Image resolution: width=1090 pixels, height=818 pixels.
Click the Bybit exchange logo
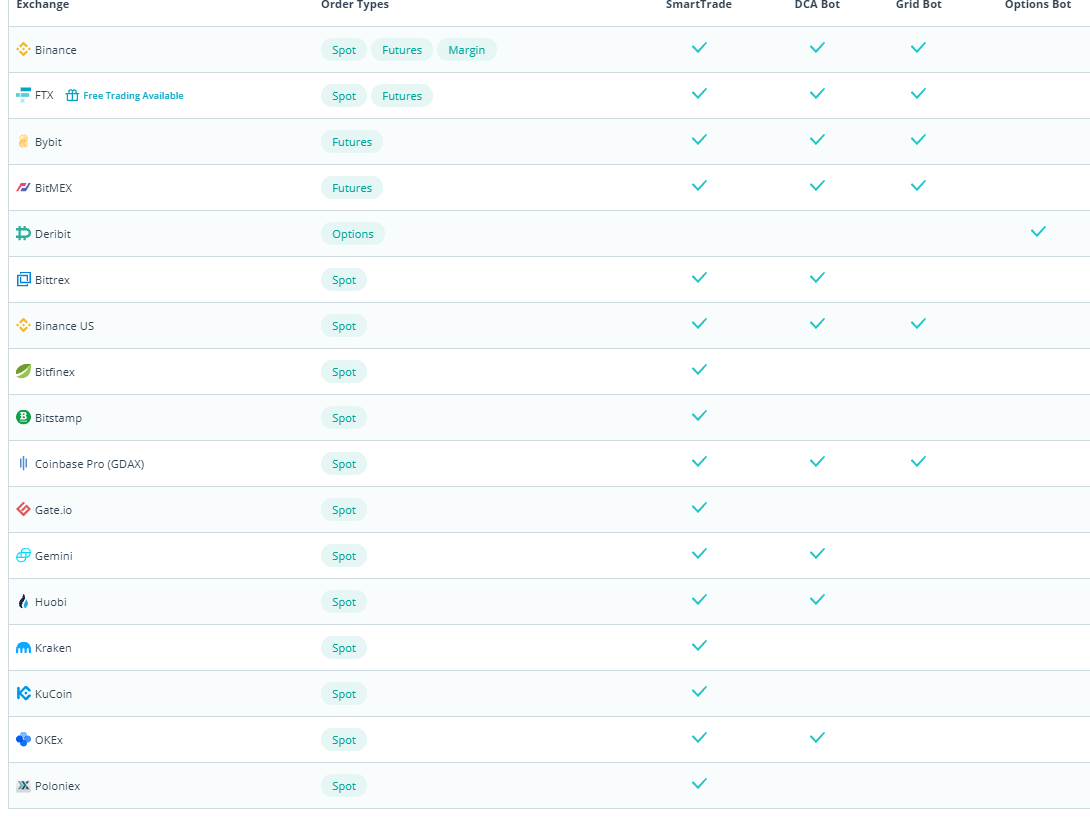tap(24, 141)
